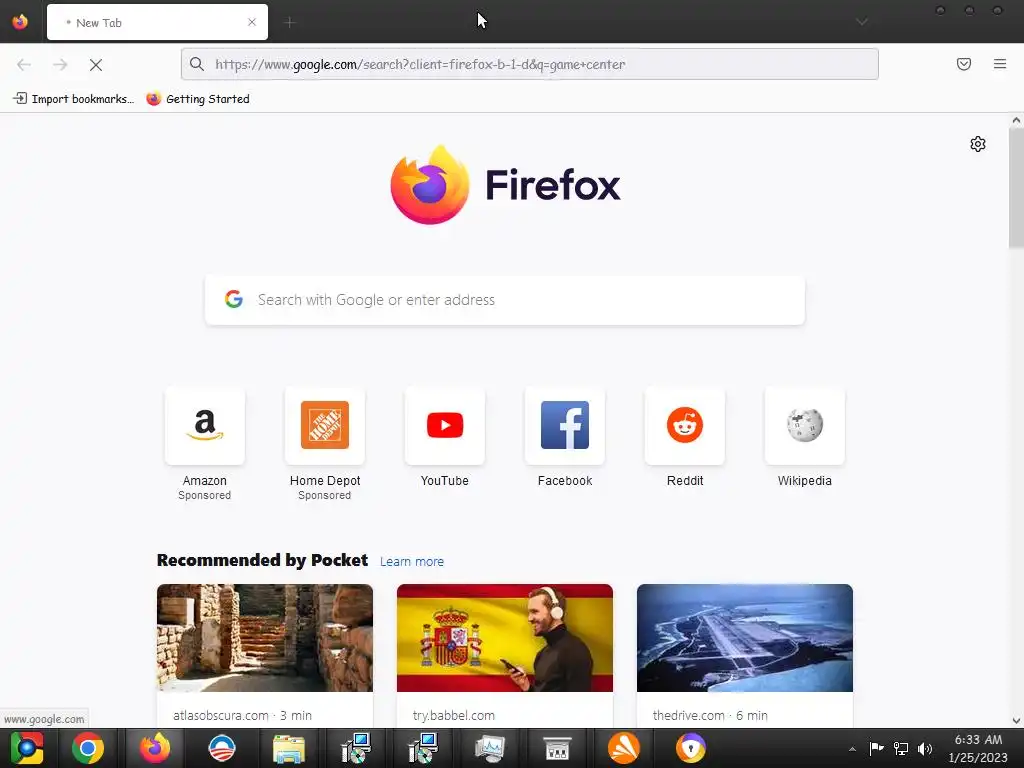Open the store-front icon in the taskbar
Screen dimensions: 1024x768
(557, 748)
